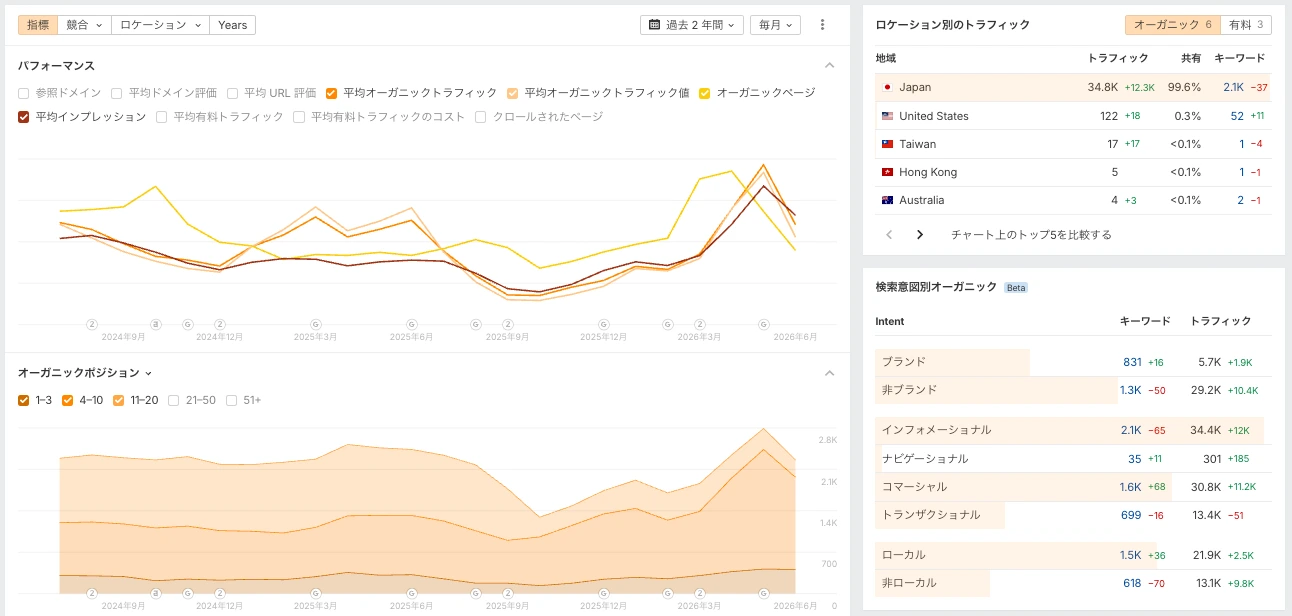
Task: Uncheck 平均オーガニックトラフィック metric
Action: point(332,93)
